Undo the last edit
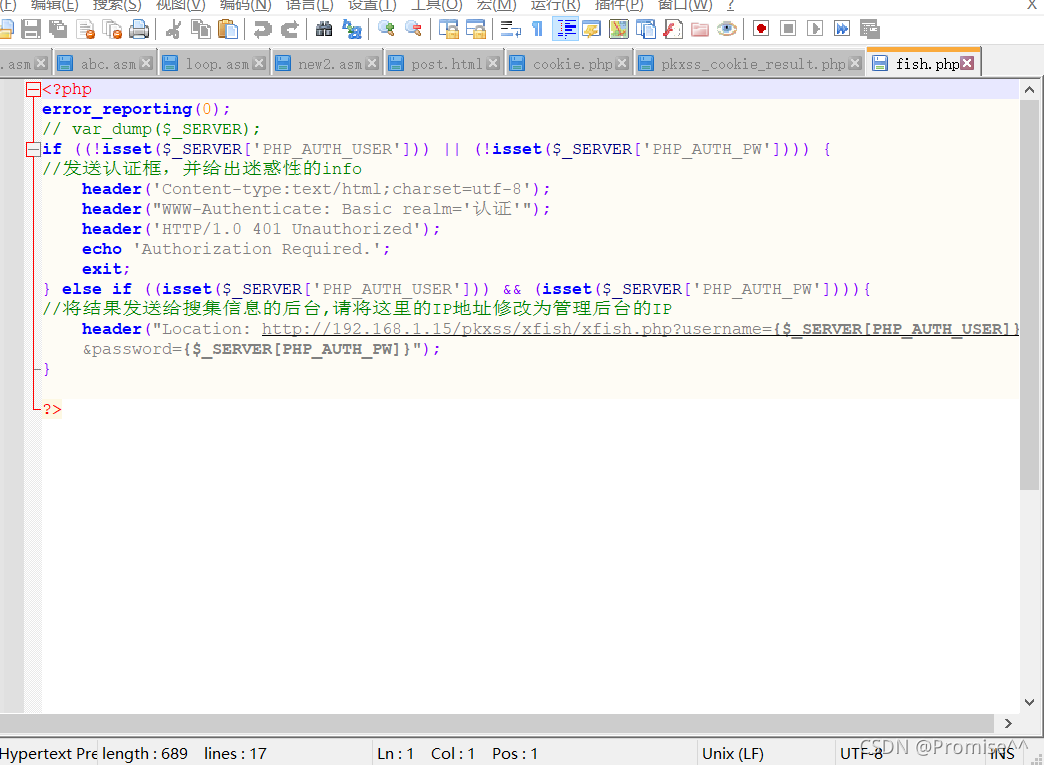The width and height of the screenshot is (1044, 765). point(263,29)
